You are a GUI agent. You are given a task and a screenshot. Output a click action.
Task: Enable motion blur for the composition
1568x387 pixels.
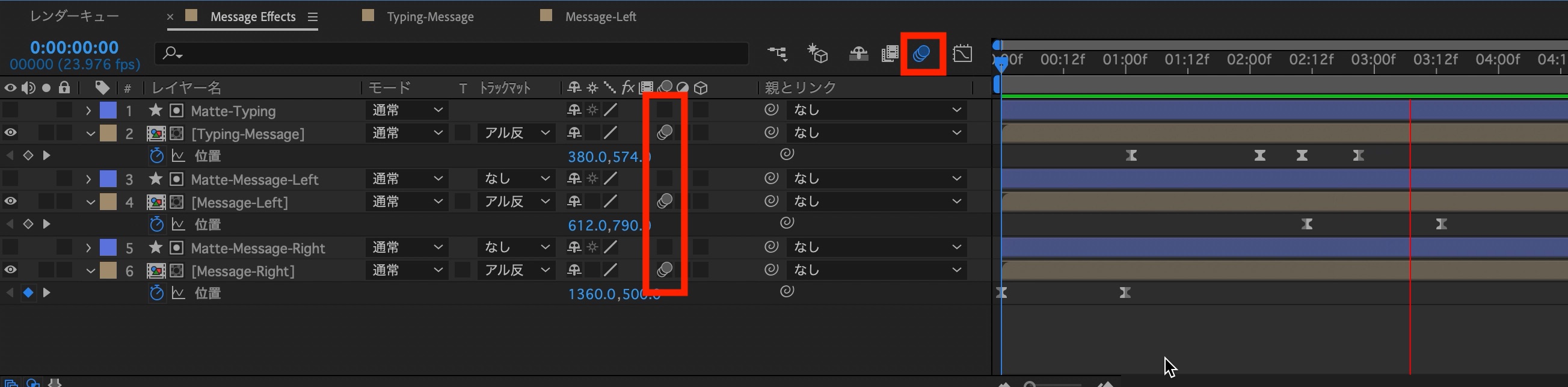[922, 54]
